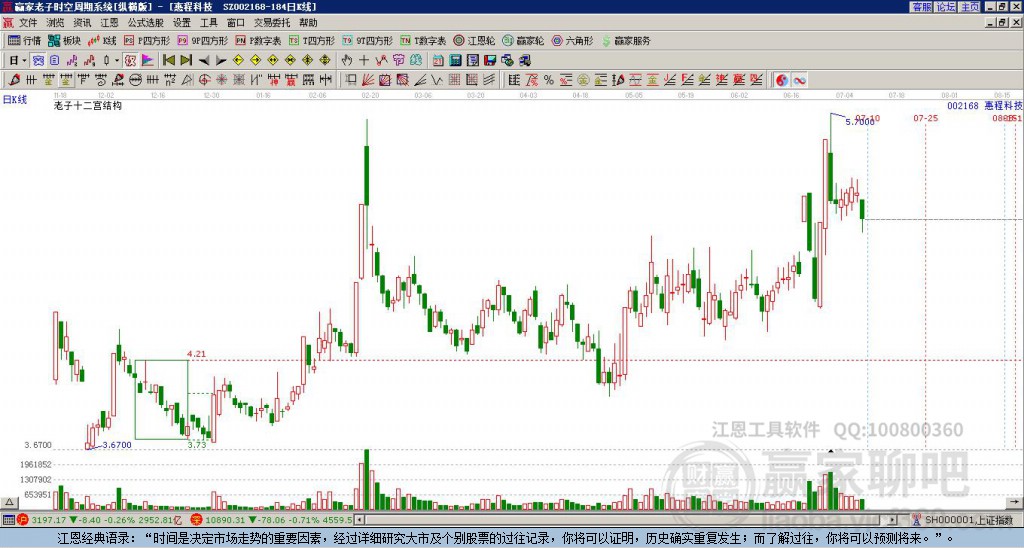
Task: Click the yellow diamond left-arrow icon
Action: (238, 61)
